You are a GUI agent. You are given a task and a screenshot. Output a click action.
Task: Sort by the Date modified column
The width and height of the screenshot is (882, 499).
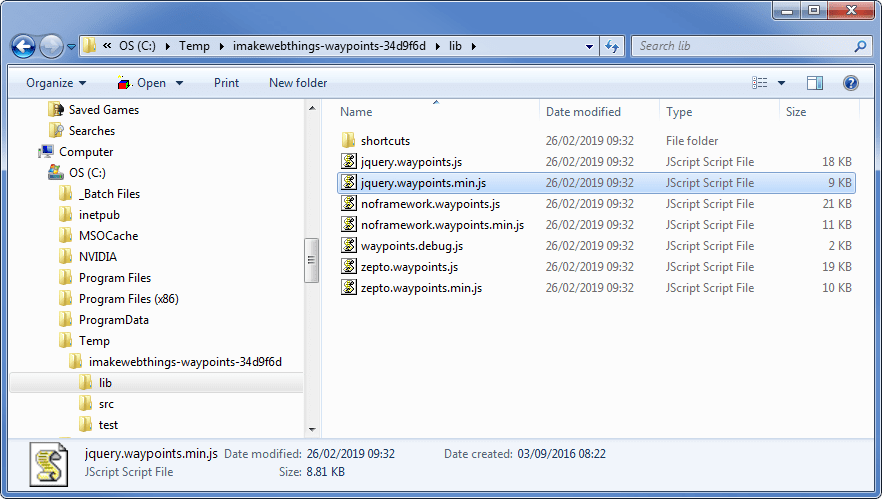point(583,112)
